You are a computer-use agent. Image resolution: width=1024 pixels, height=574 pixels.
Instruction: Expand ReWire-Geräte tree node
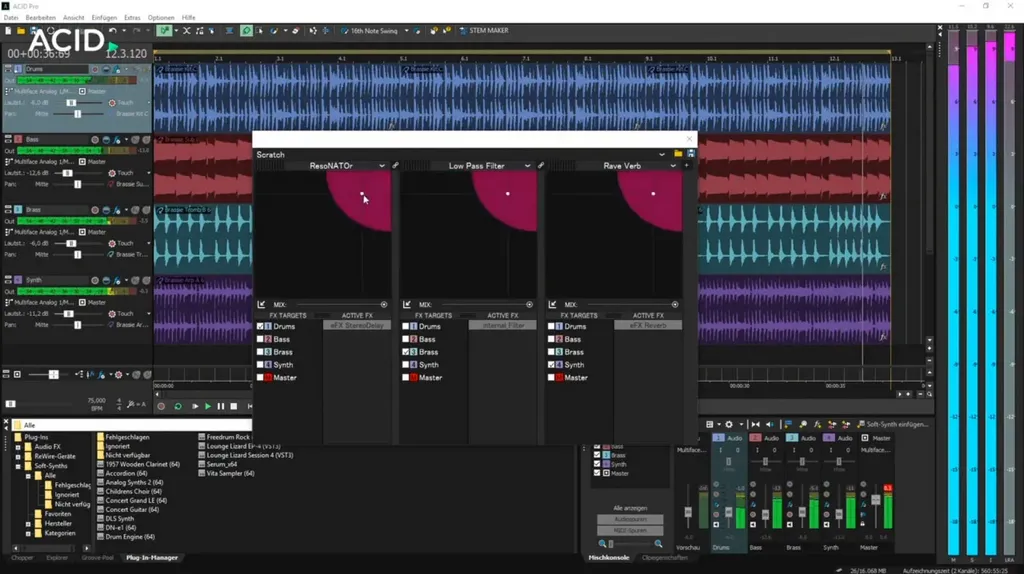pos(18,456)
